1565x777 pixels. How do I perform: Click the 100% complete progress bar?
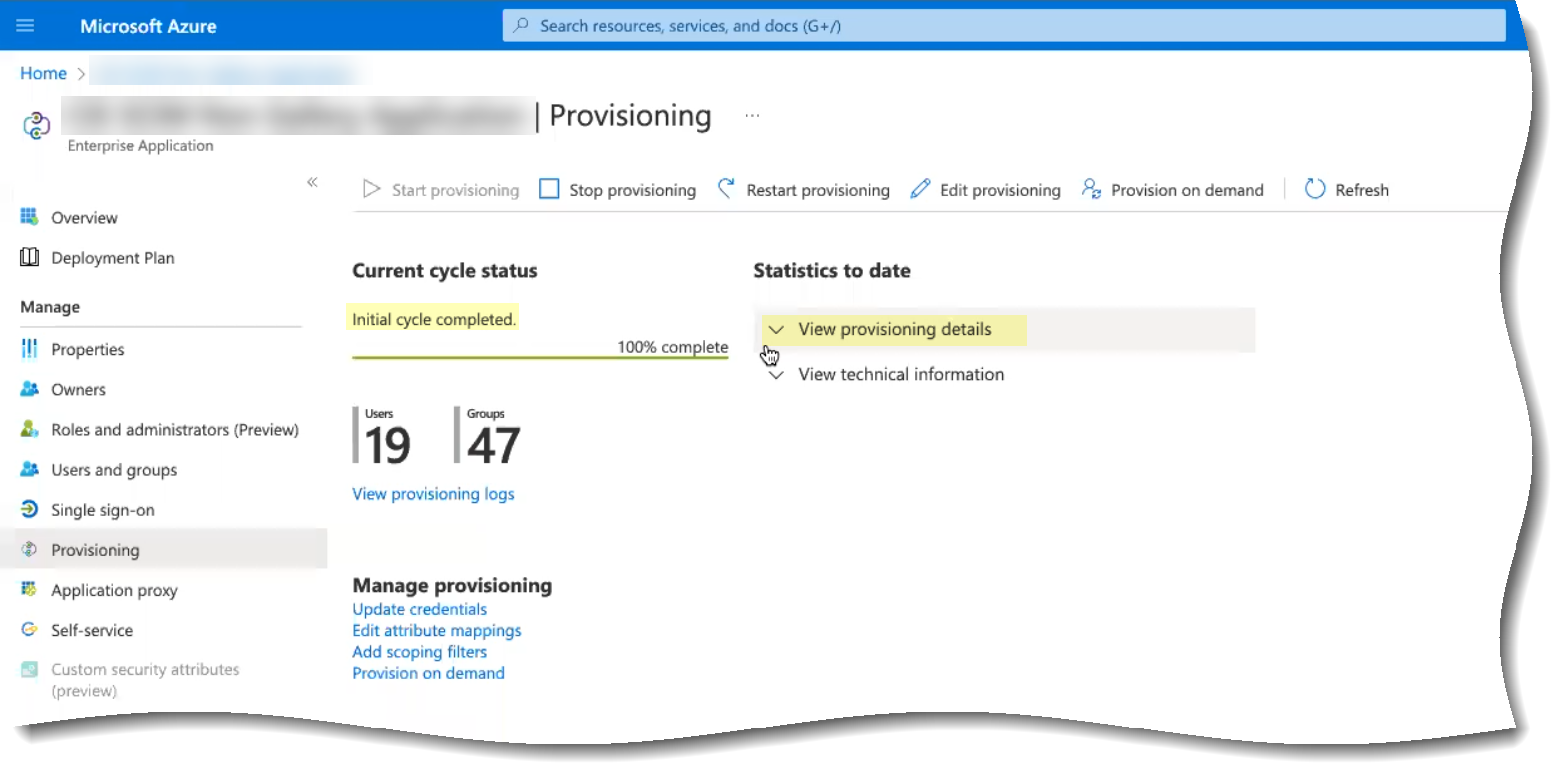(x=540, y=356)
